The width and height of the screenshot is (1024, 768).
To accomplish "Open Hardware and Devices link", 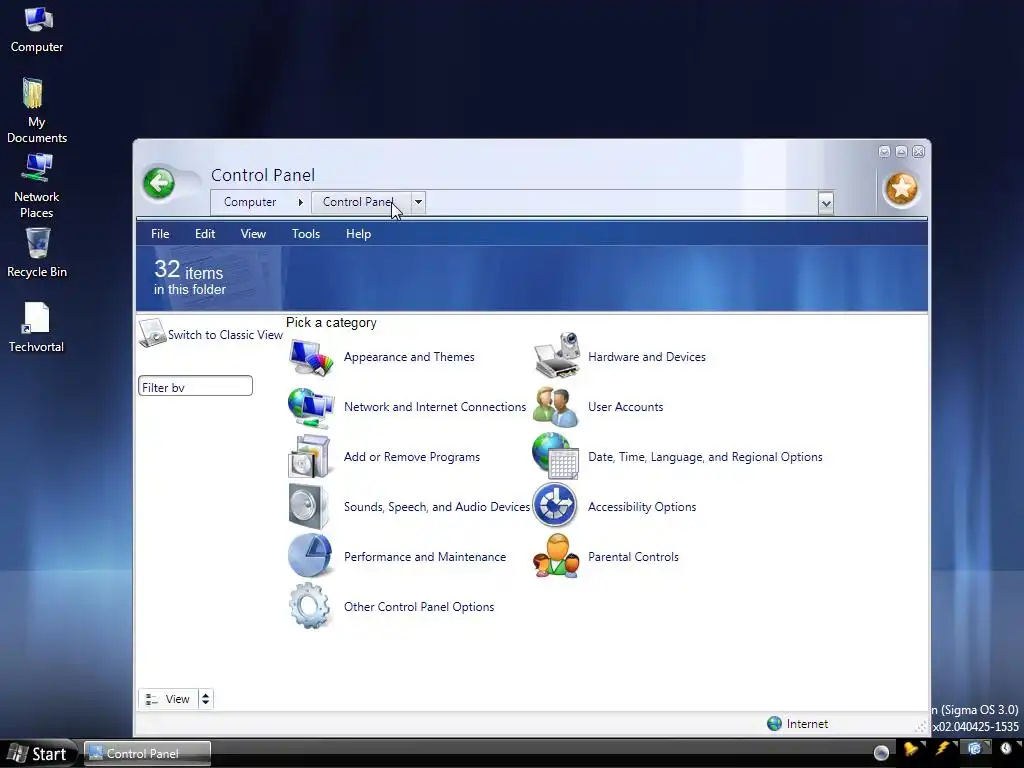I will click(x=647, y=357).
